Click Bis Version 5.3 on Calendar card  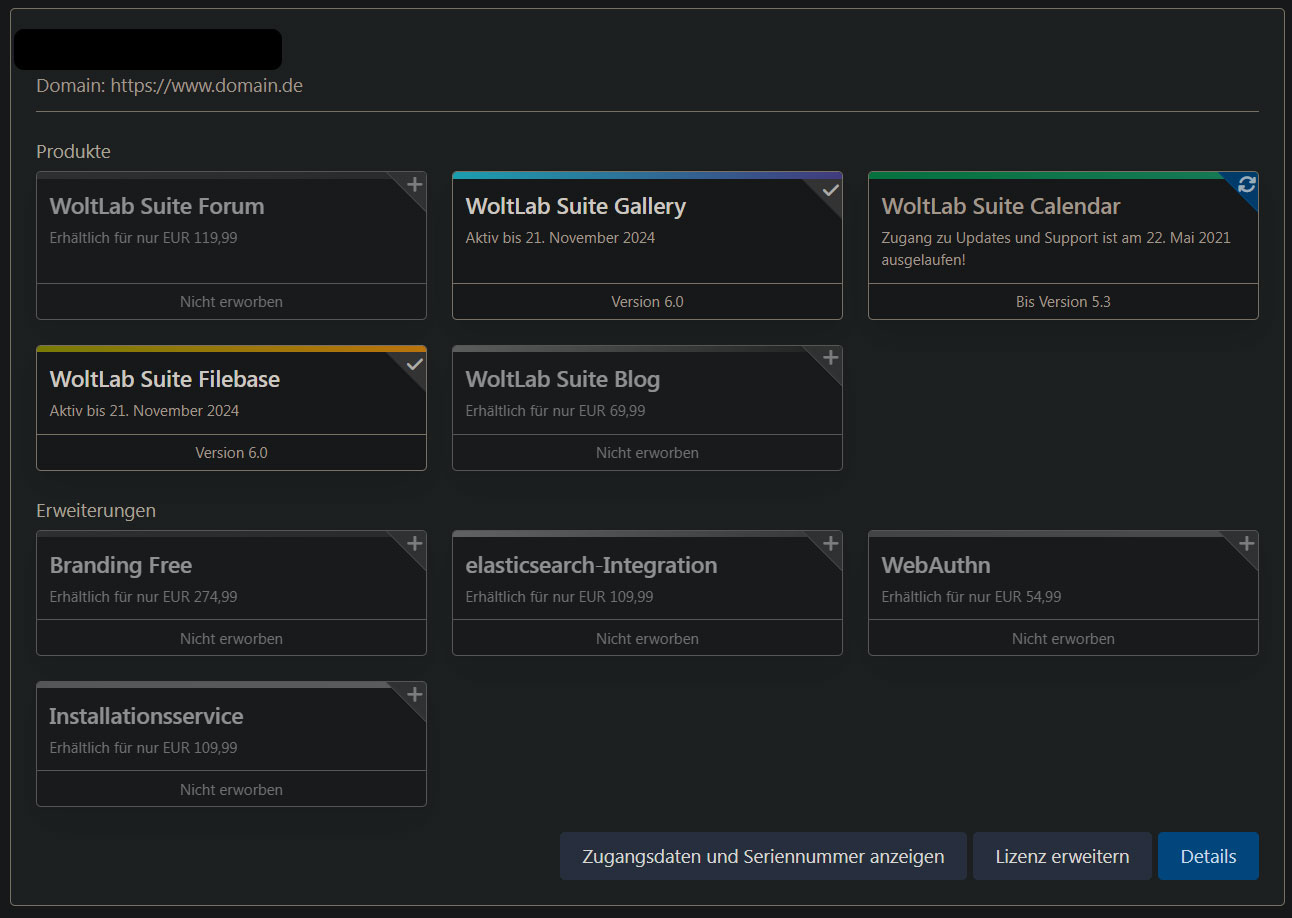point(1063,301)
